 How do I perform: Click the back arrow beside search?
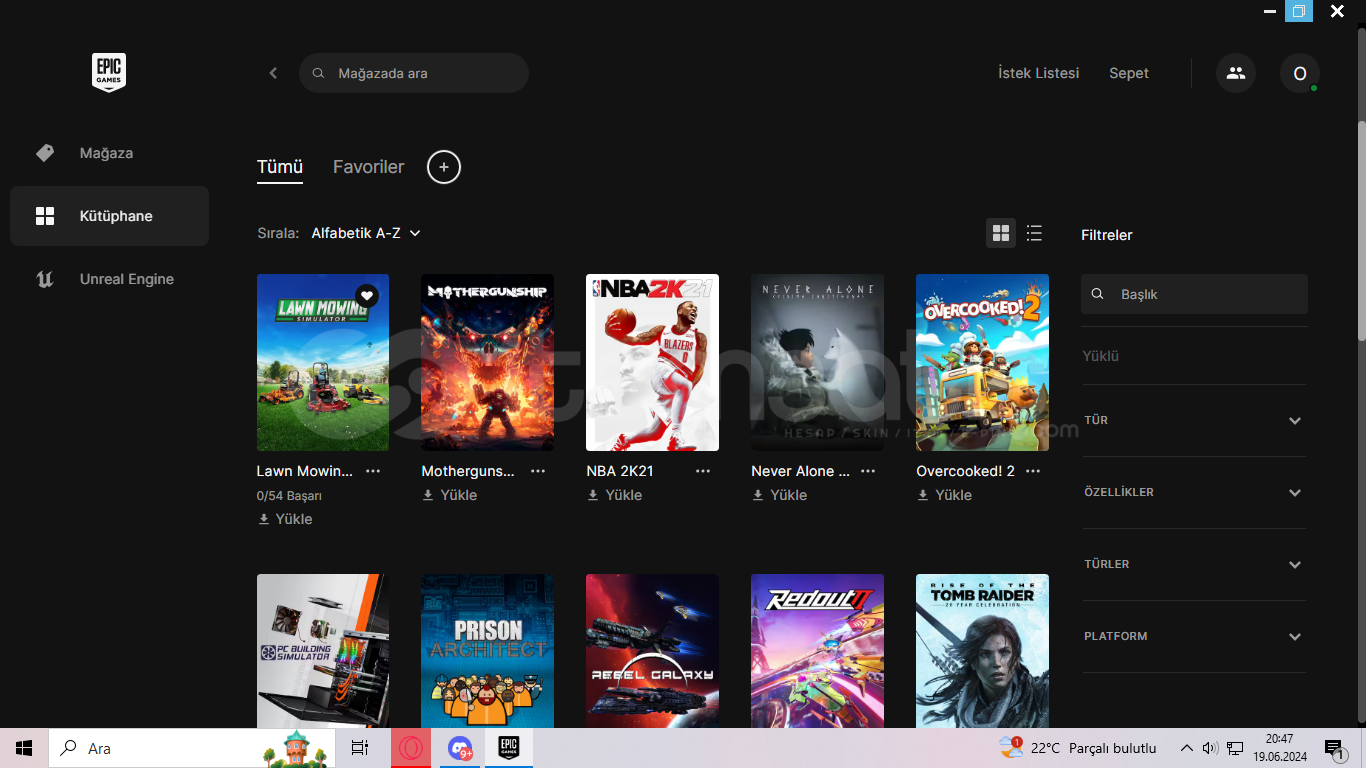[273, 73]
